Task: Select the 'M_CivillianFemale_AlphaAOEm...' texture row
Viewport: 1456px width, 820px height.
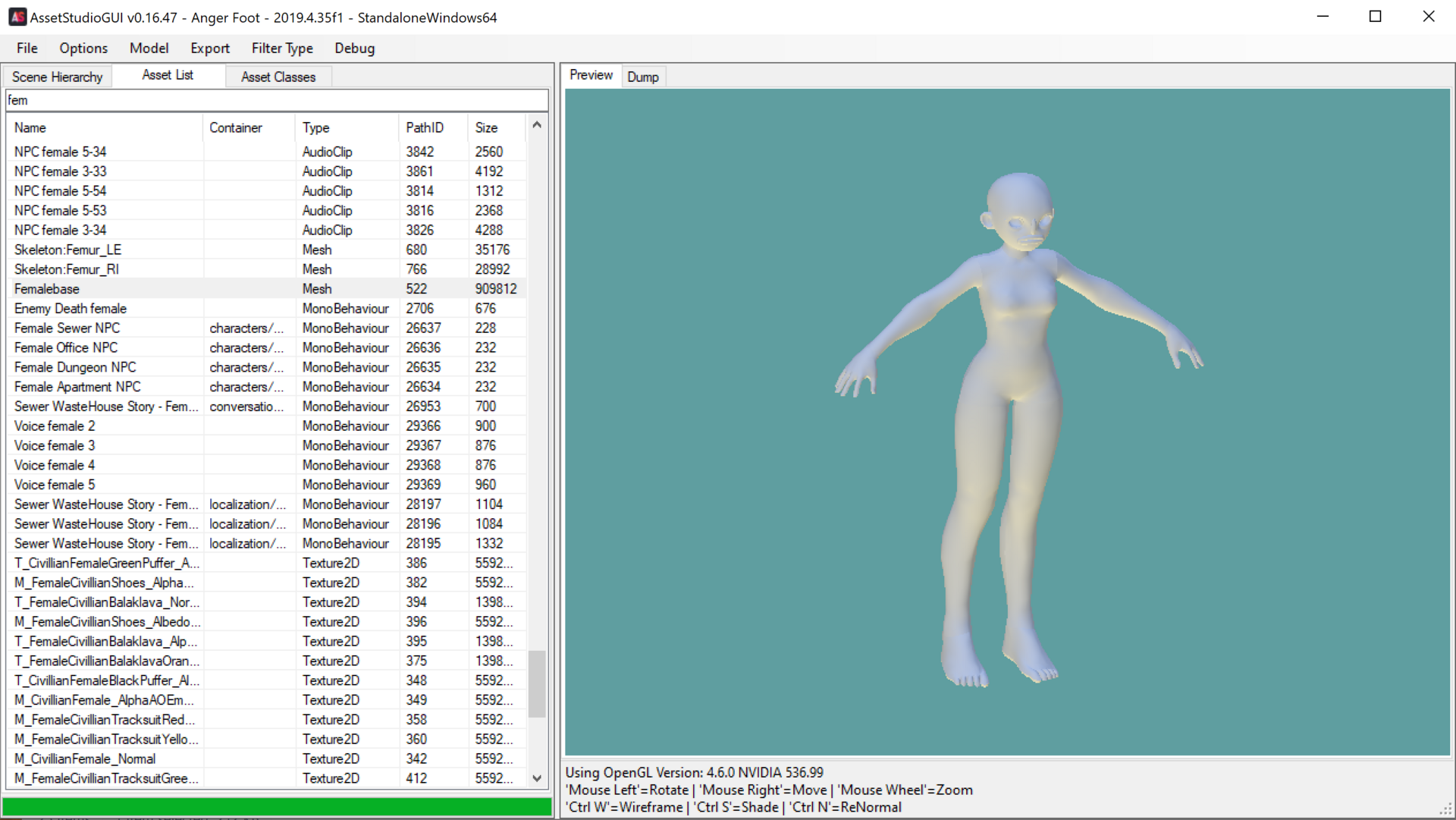Action: [266, 700]
